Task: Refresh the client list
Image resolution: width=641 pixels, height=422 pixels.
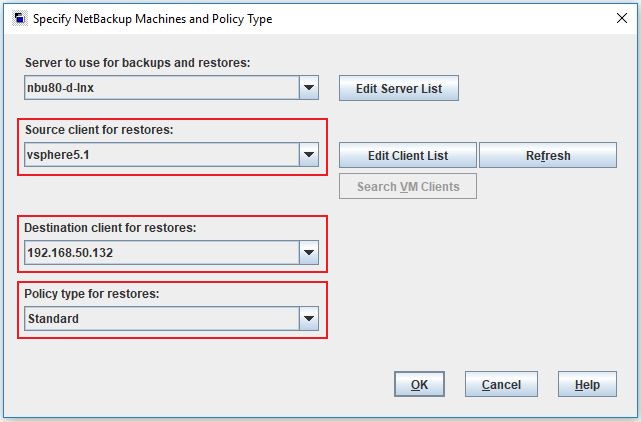Action: (x=547, y=155)
